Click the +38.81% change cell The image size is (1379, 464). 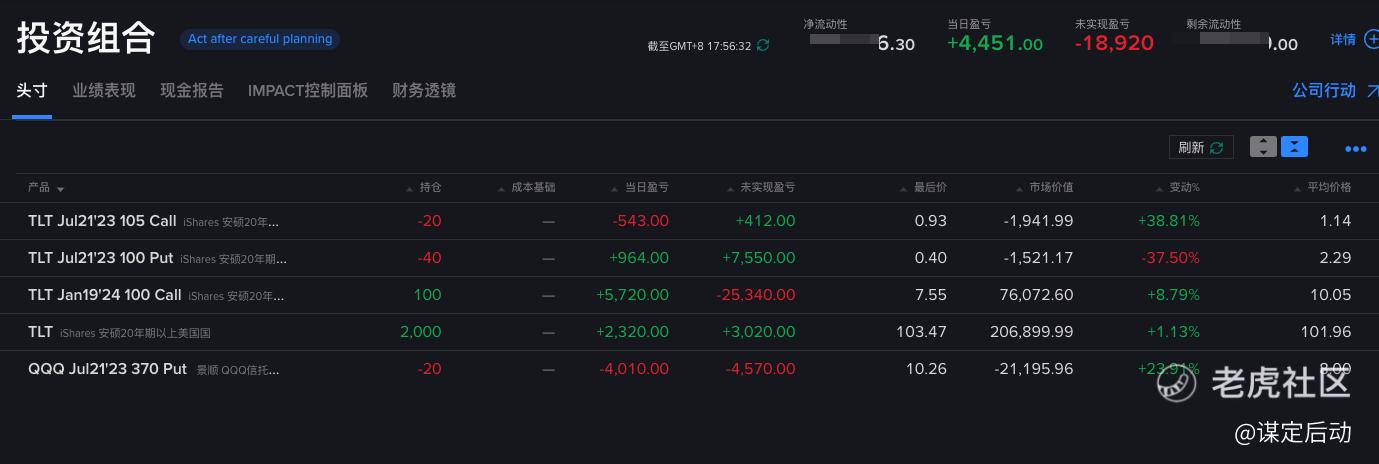click(1168, 221)
